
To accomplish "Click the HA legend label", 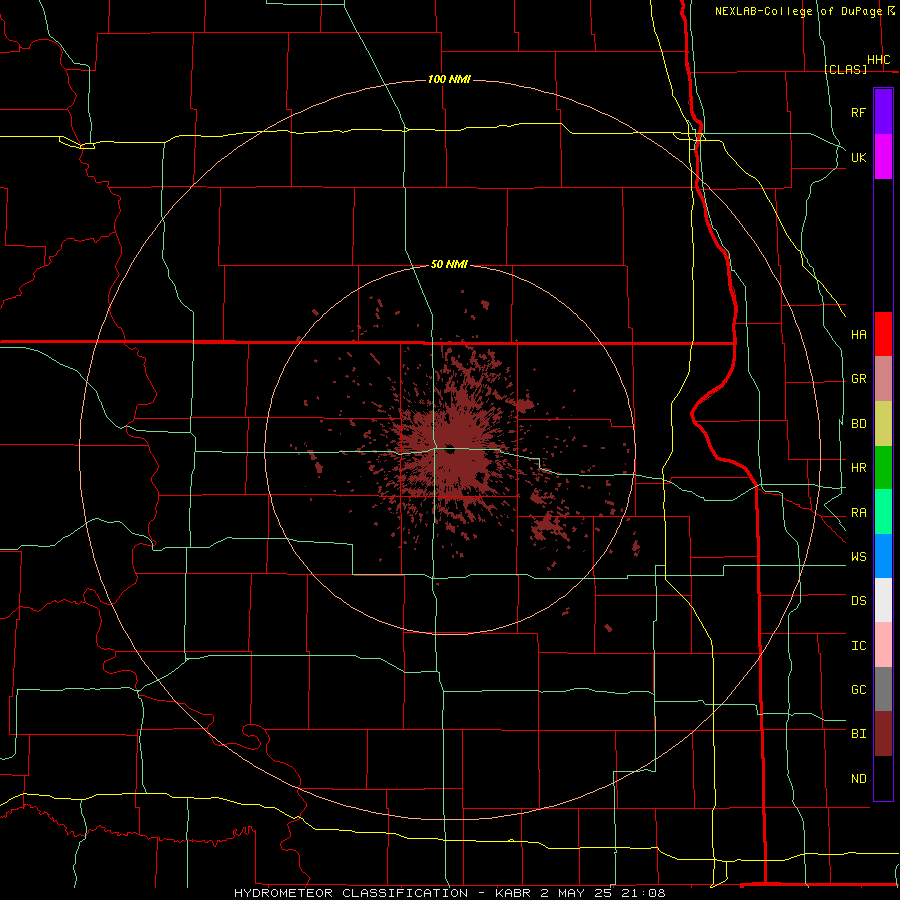I will point(858,335).
